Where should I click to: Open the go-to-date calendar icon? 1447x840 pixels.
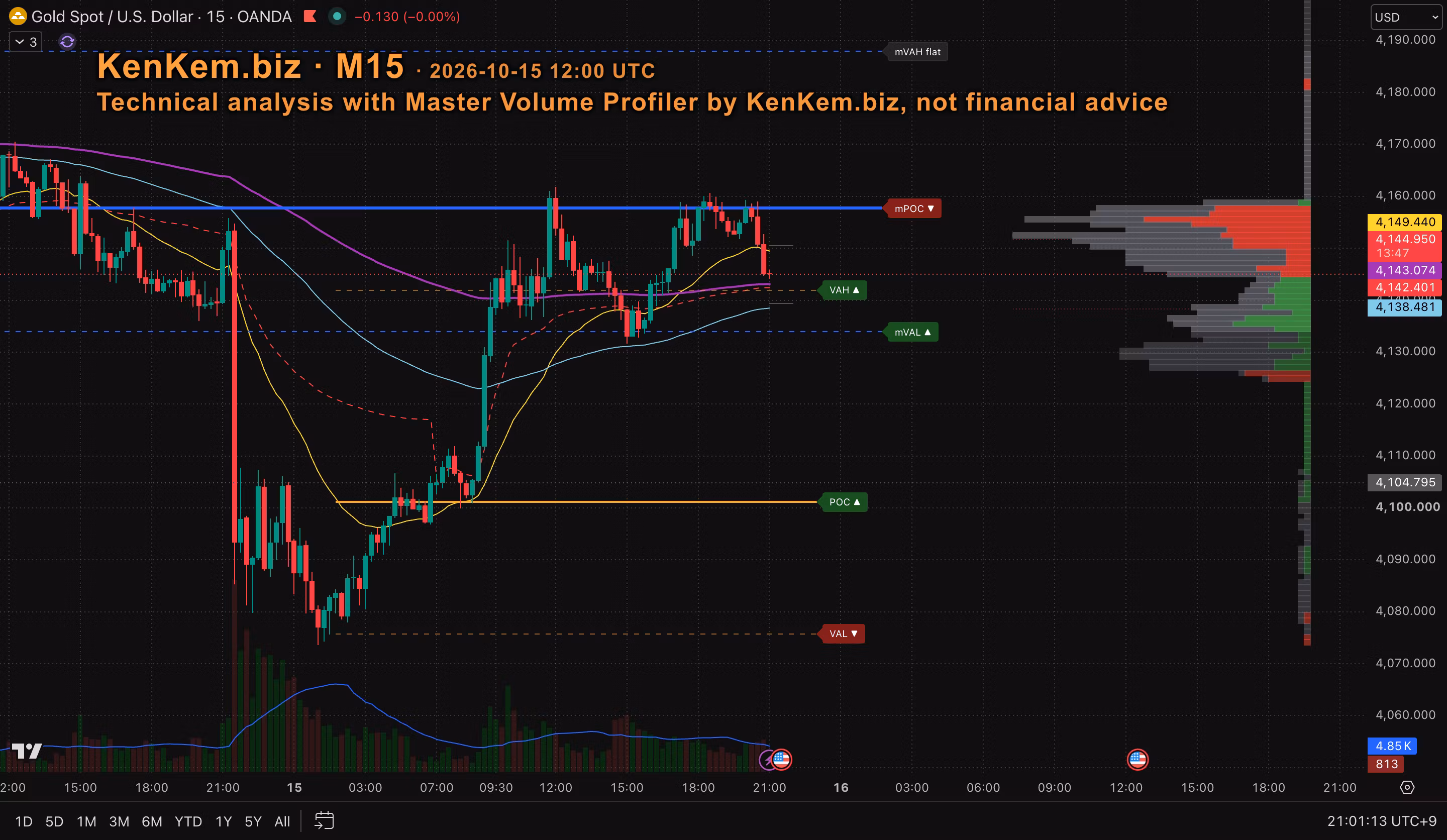(325, 820)
